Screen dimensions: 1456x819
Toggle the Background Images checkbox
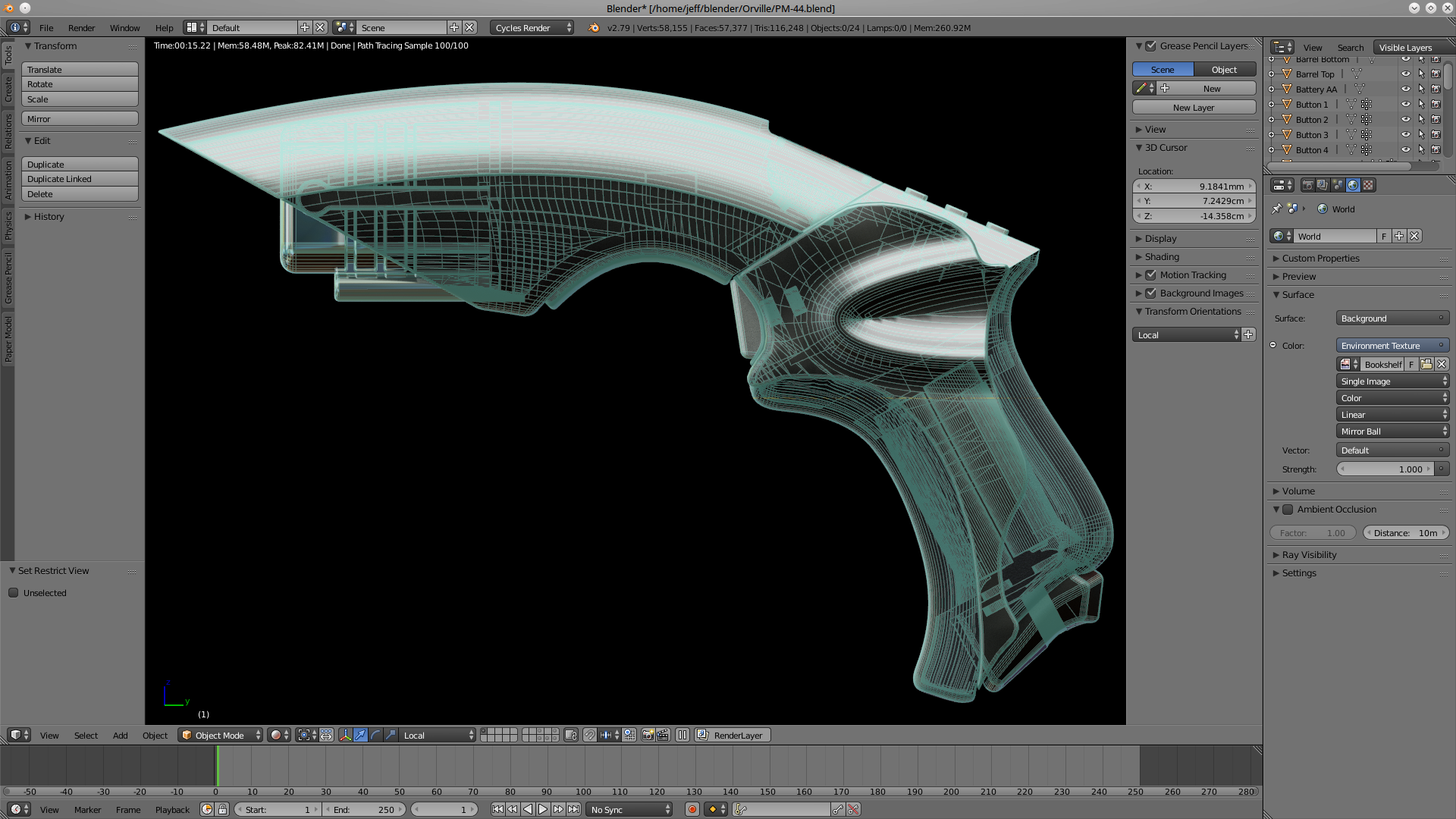[x=1150, y=293]
